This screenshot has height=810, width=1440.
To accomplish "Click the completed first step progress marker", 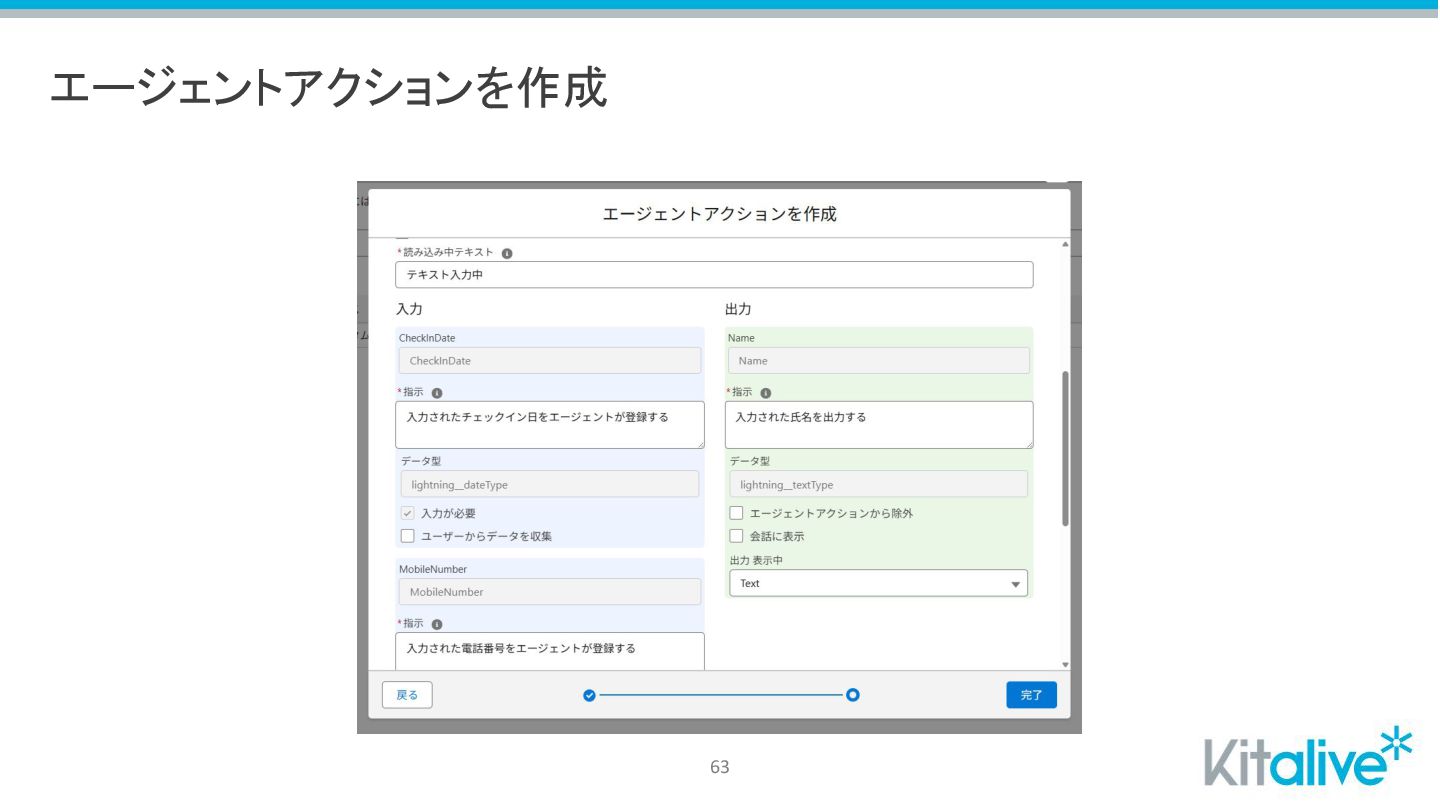I will tap(589, 695).
